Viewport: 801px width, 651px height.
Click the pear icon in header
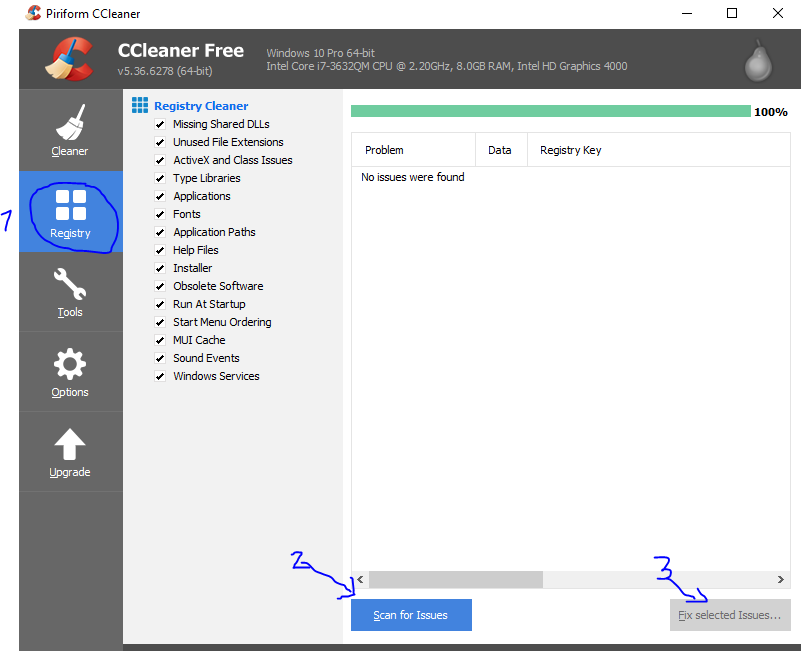(758, 61)
